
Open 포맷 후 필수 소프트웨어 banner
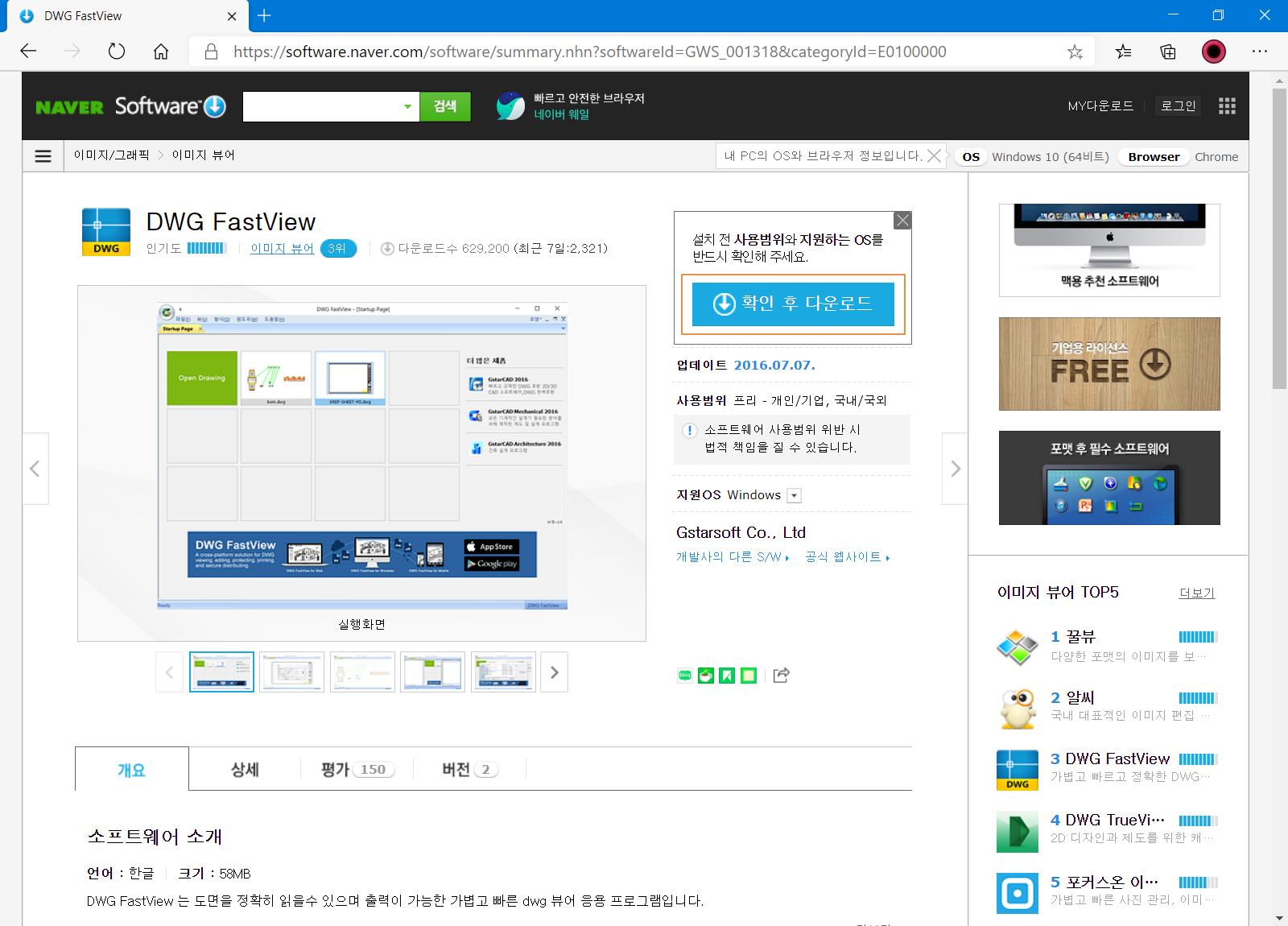(x=1109, y=477)
